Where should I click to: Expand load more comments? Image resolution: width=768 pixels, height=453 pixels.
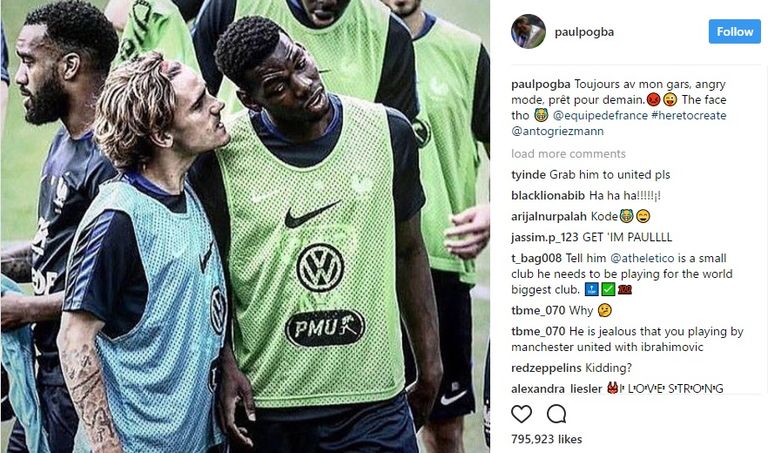tap(568, 154)
